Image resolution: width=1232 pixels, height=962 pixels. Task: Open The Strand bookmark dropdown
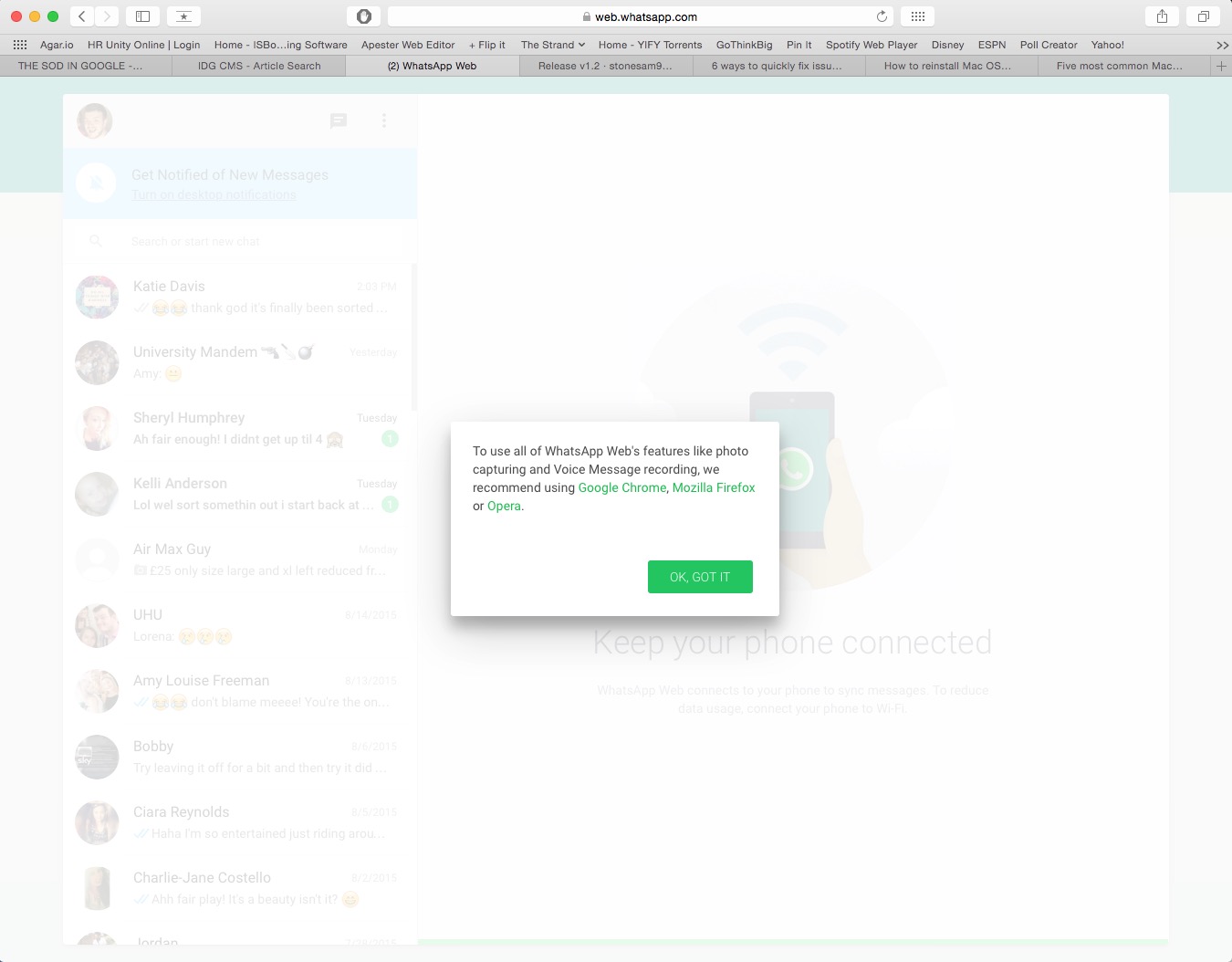553,45
